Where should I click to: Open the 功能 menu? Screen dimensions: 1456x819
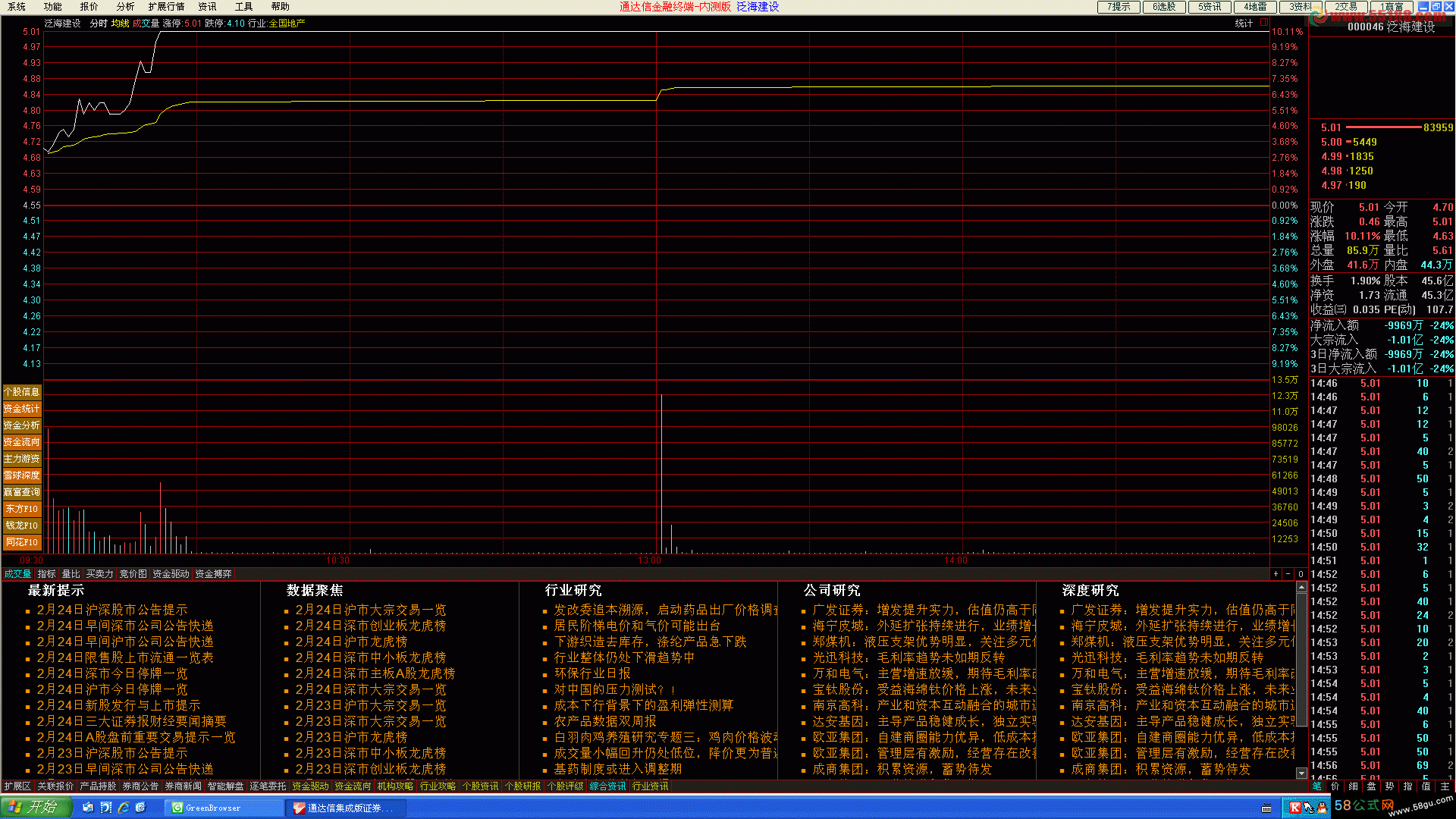(53, 7)
